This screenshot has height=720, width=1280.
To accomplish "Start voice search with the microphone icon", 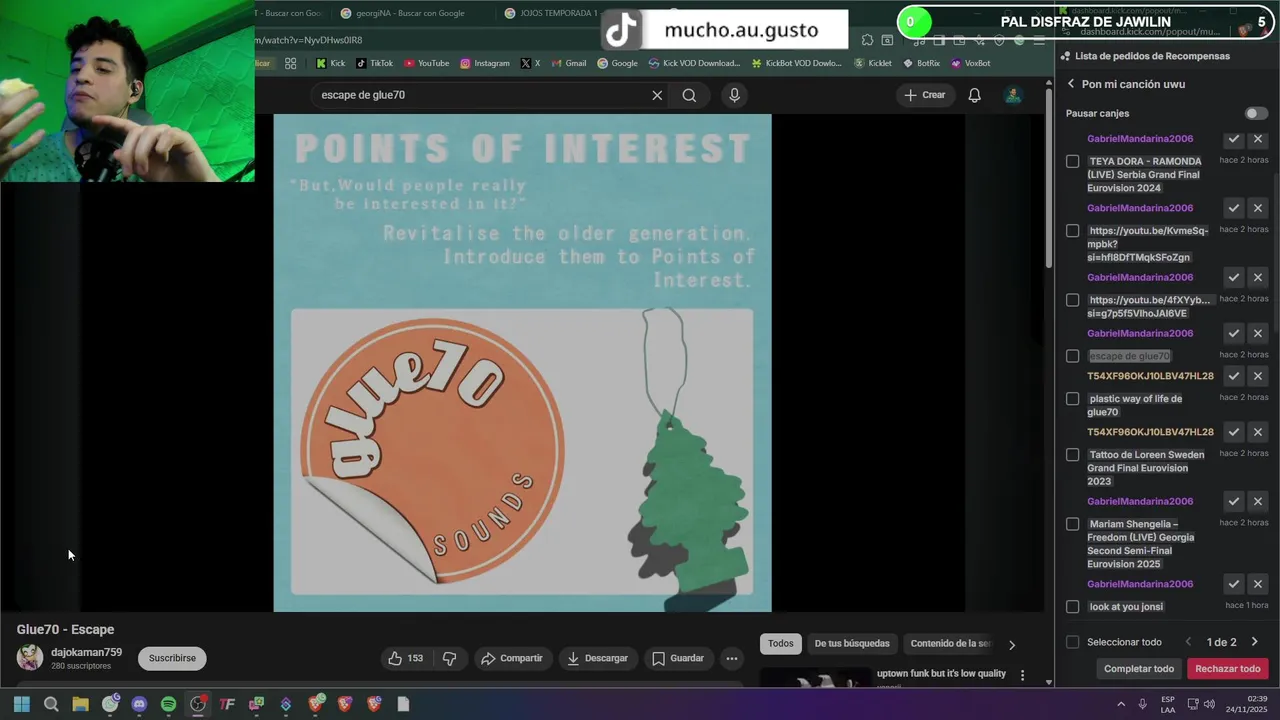I will pos(734,95).
